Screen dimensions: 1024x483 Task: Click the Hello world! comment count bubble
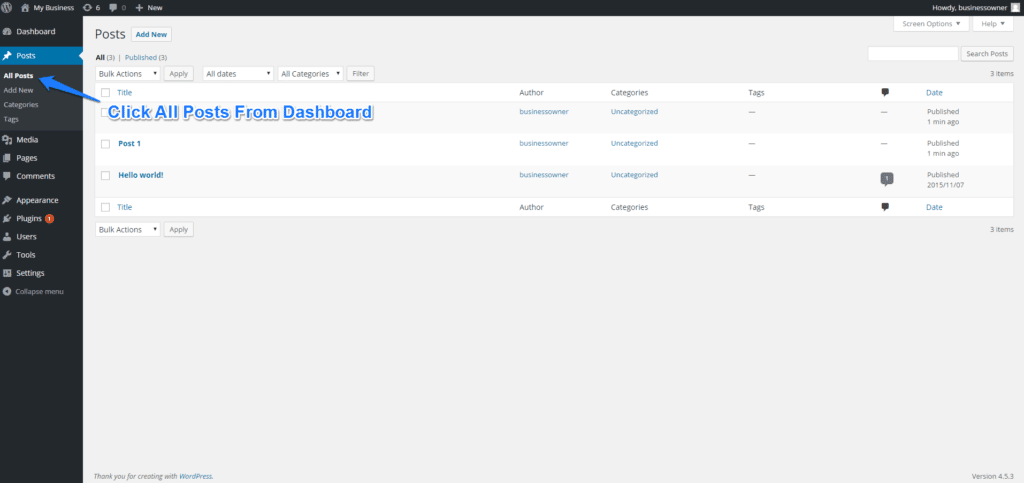click(x=886, y=178)
